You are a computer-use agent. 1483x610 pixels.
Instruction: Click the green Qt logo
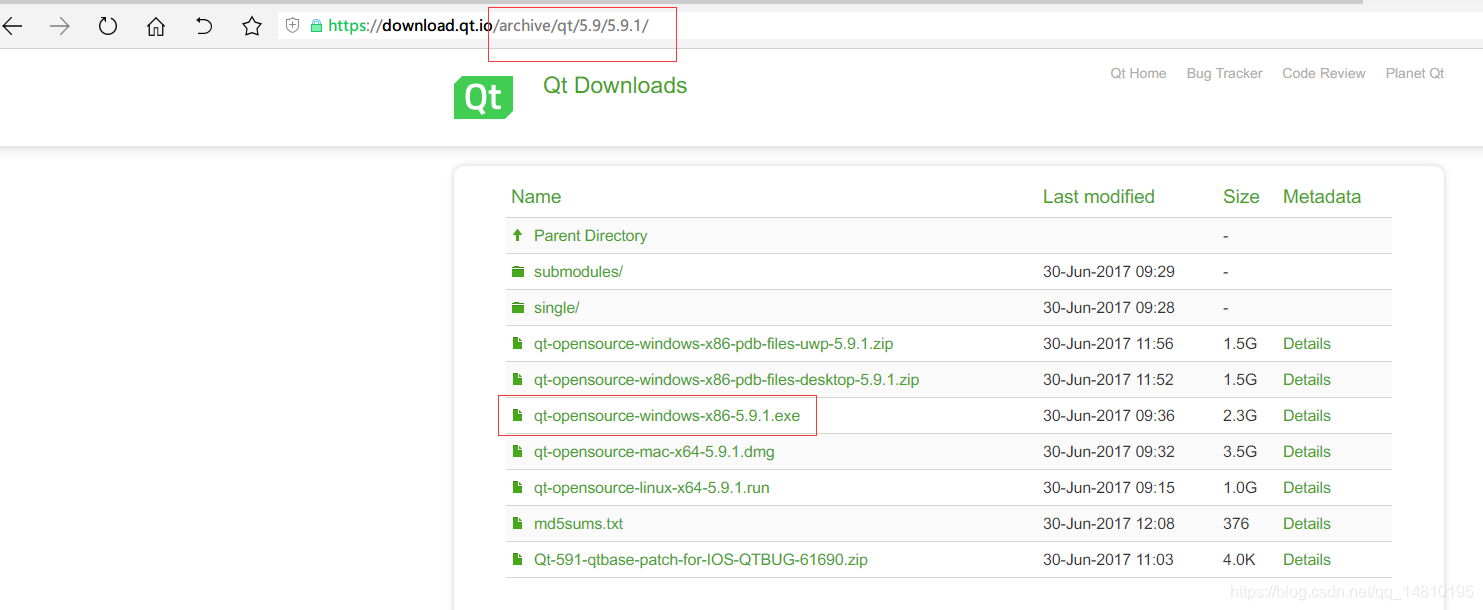click(483, 97)
